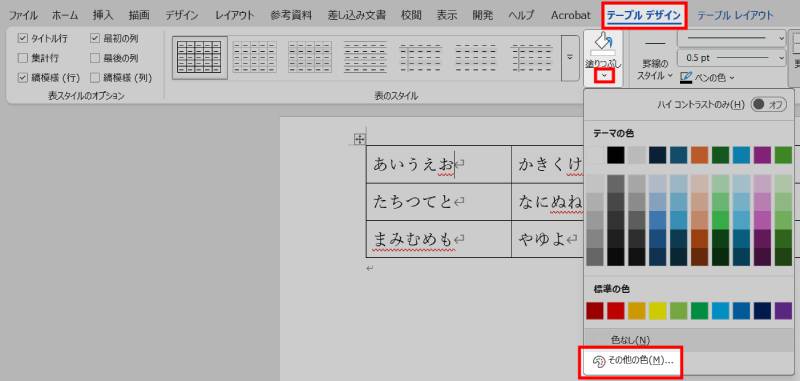Select 色なし(N) option
The height and width of the screenshot is (381, 800).
(x=630, y=340)
